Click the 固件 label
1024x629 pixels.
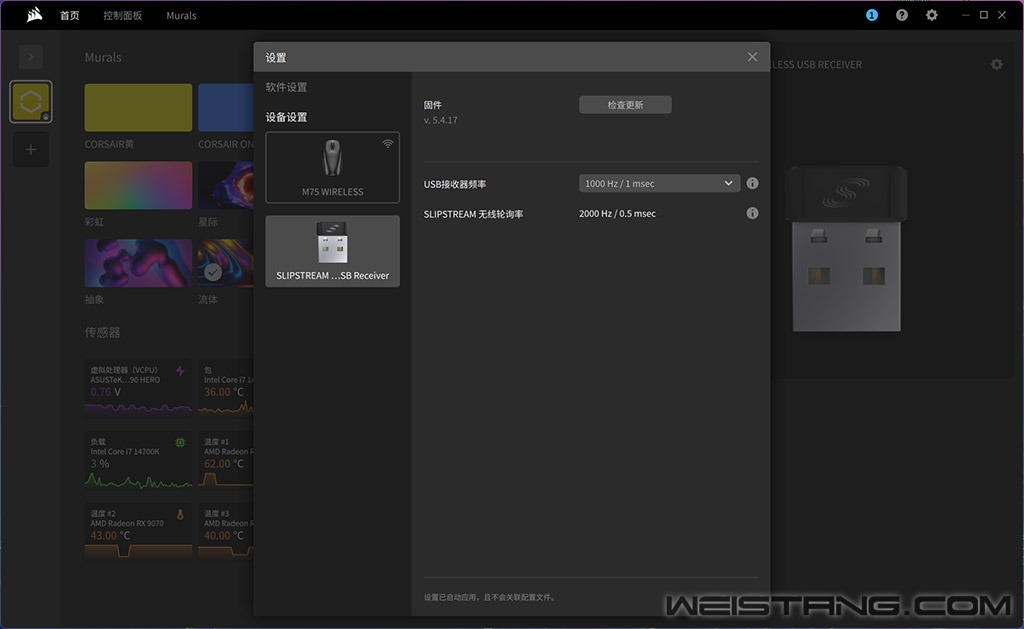coord(432,105)
